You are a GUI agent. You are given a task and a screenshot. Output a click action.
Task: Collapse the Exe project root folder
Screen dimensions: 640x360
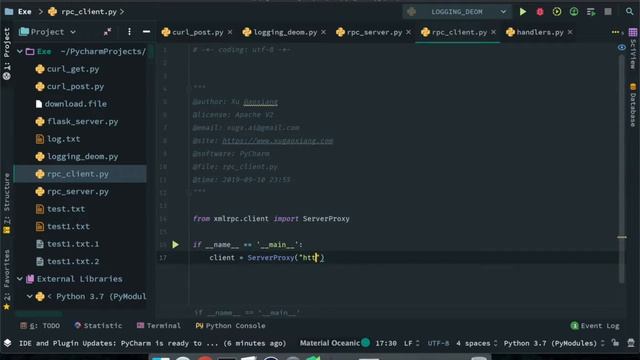tap(20, 51)
